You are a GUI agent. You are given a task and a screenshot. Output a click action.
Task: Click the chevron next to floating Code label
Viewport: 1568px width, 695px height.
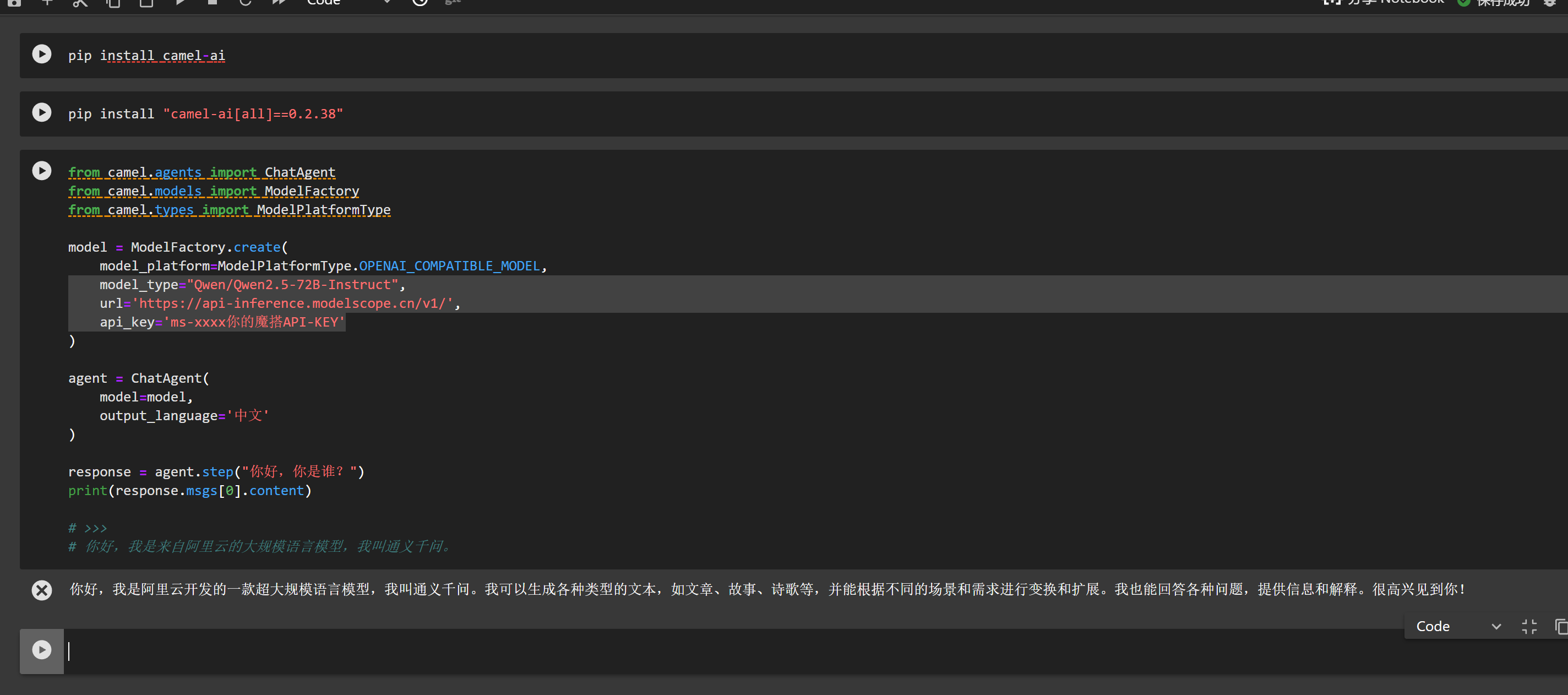click(x=1496, y=626)
